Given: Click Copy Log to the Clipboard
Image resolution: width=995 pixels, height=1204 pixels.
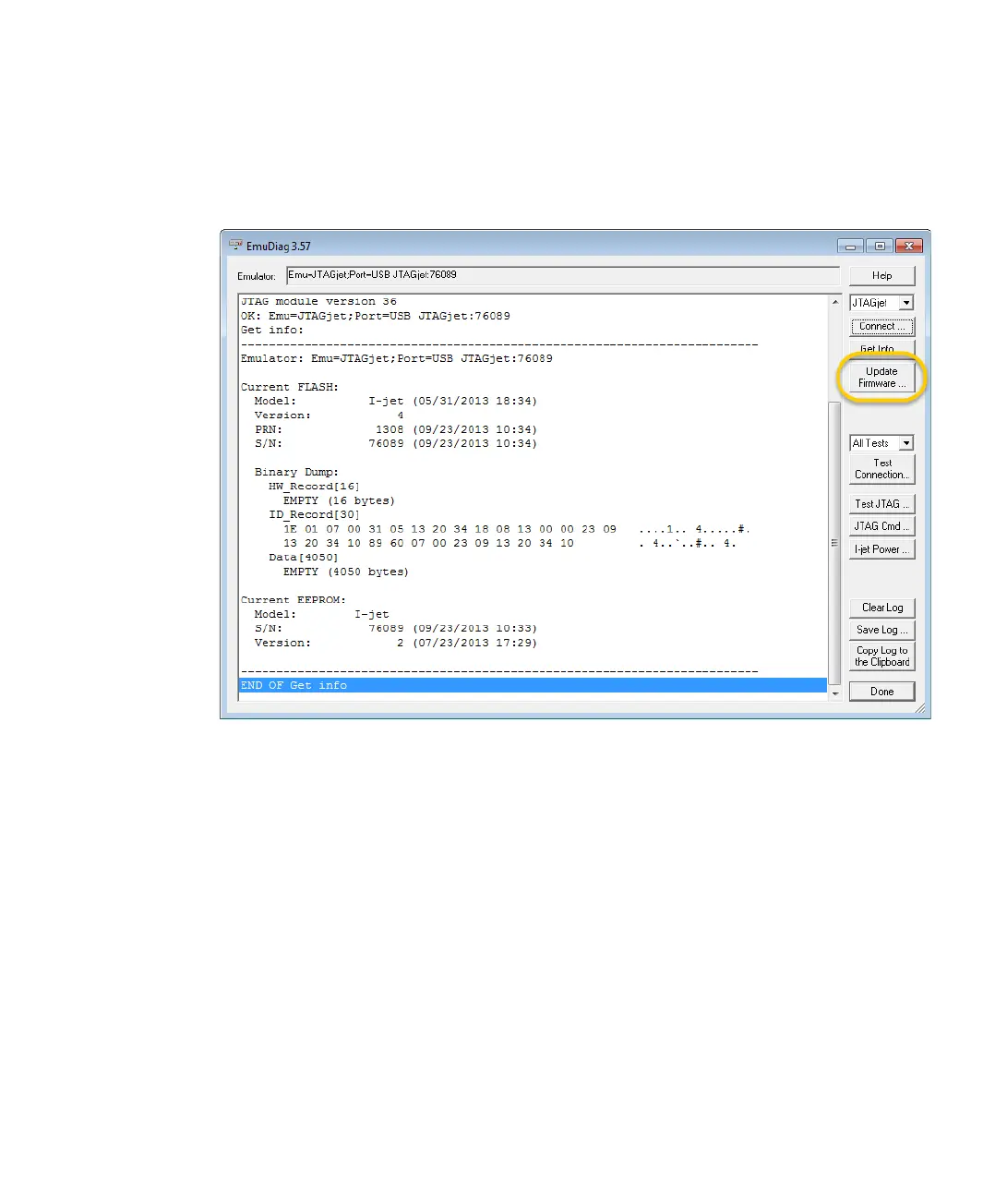Looking at the screenshot, I should pyautogui.click(x=881, y=656).
